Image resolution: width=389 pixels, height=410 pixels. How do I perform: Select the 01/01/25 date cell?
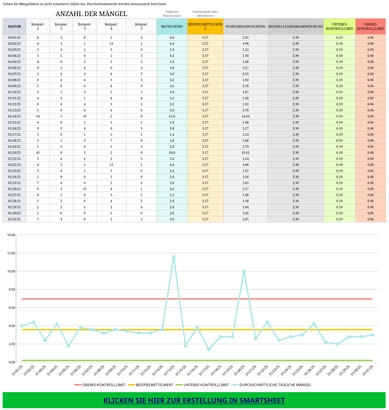click(x=15, y=37)
